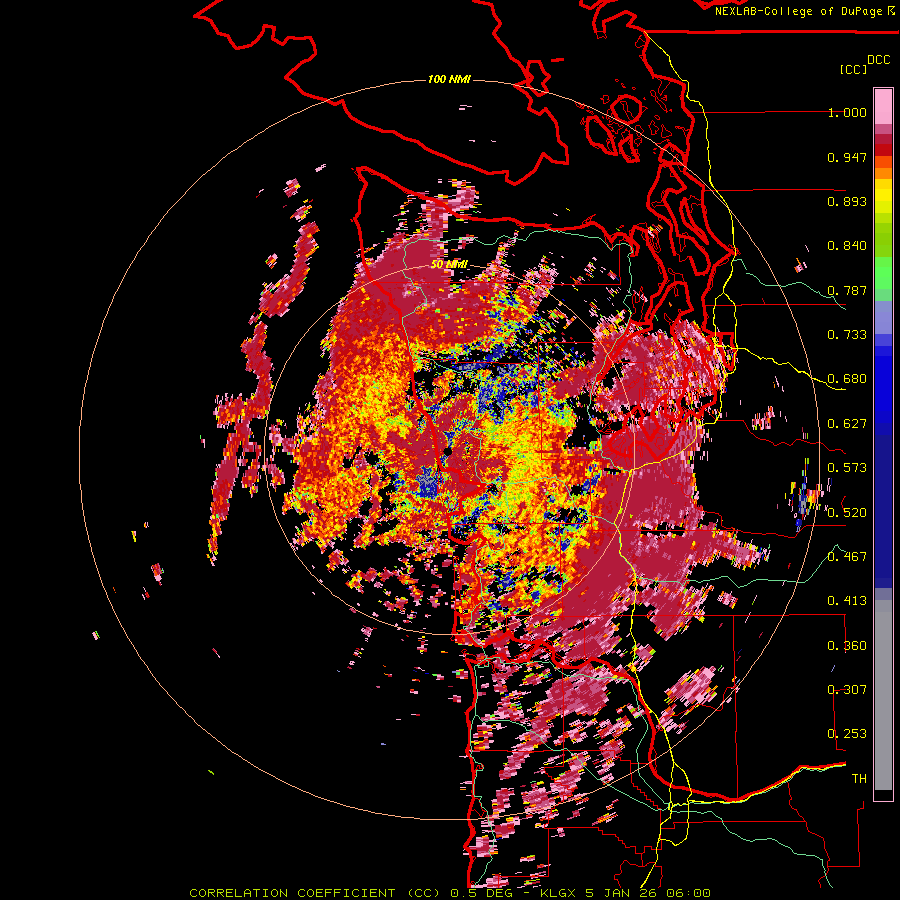
Task: Click the 0.520 color scale value
Action: click(847, 513)
